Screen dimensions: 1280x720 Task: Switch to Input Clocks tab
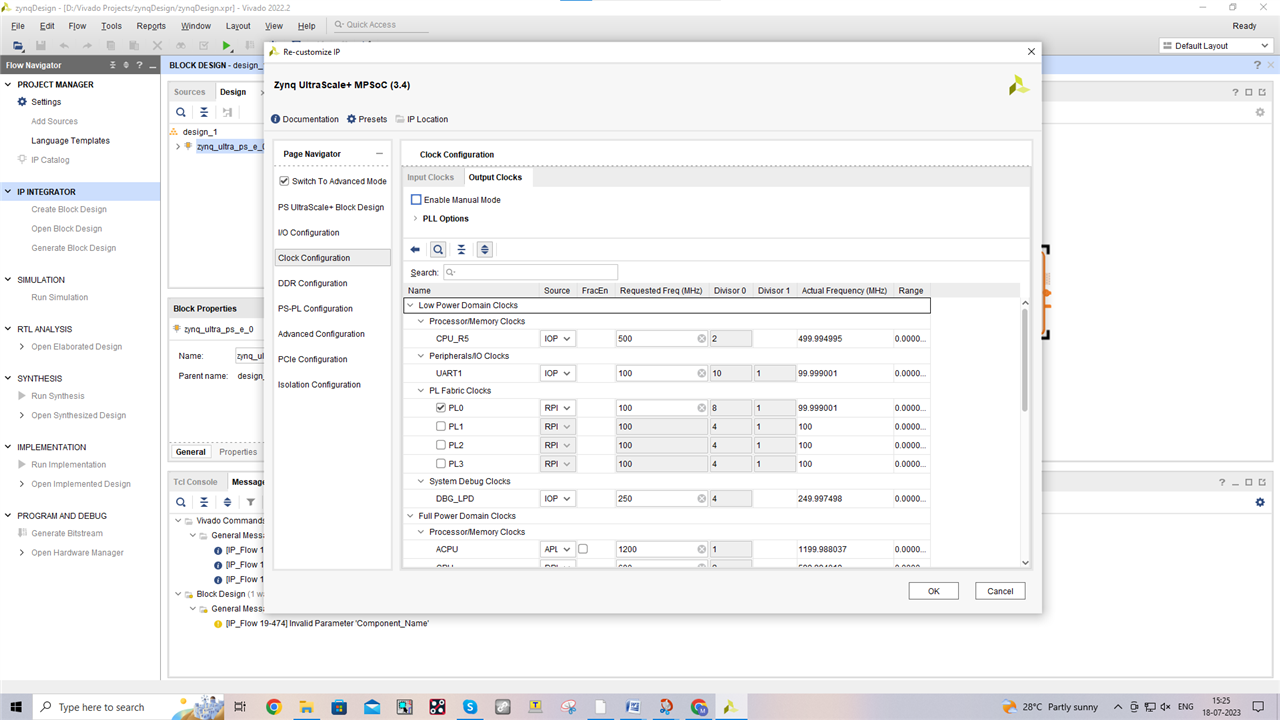430,177
